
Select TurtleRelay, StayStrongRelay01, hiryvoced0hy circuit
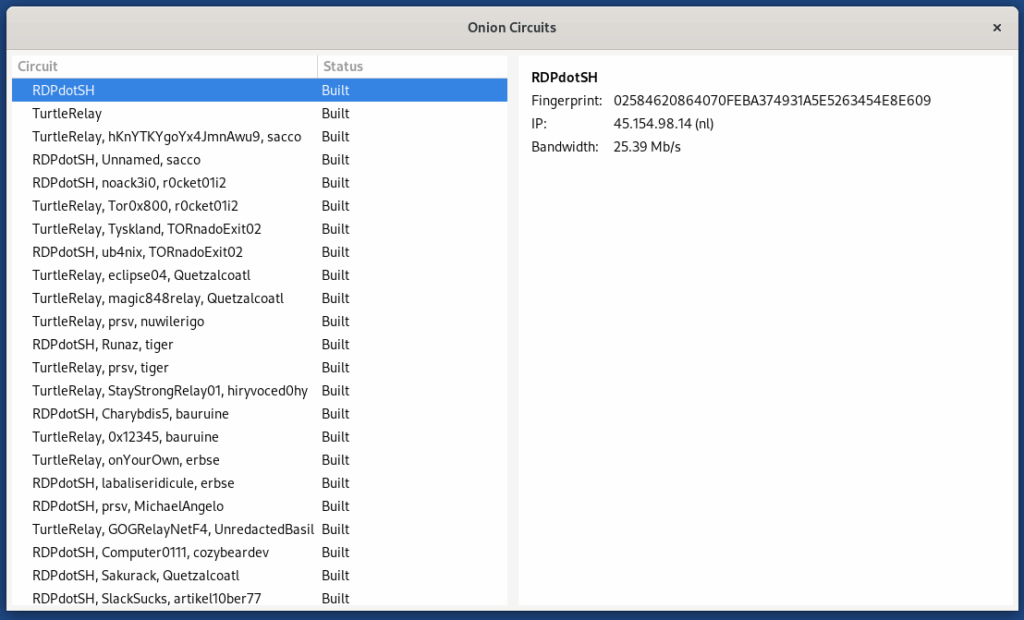tap(169, 390)
